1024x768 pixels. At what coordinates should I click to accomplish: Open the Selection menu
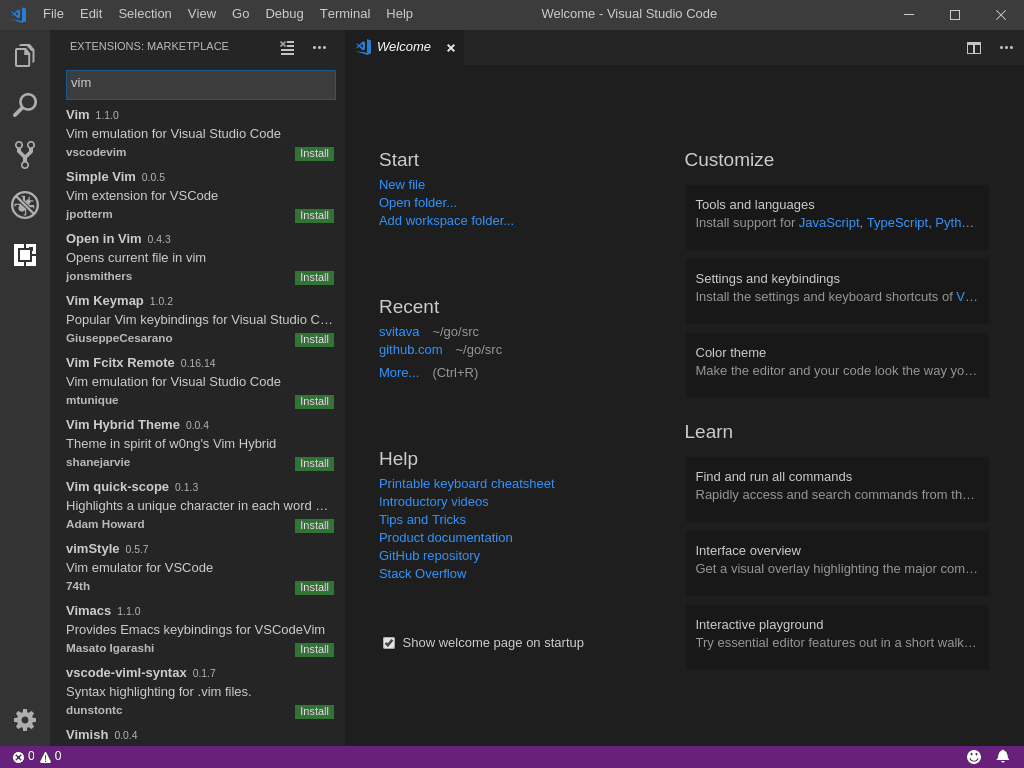pyautogui.click(x=145, y=14)
